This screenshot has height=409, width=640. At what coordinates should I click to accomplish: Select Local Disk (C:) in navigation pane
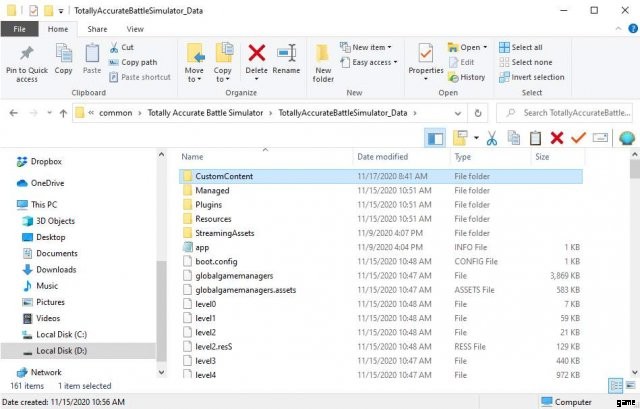click(x=61, y=334)
